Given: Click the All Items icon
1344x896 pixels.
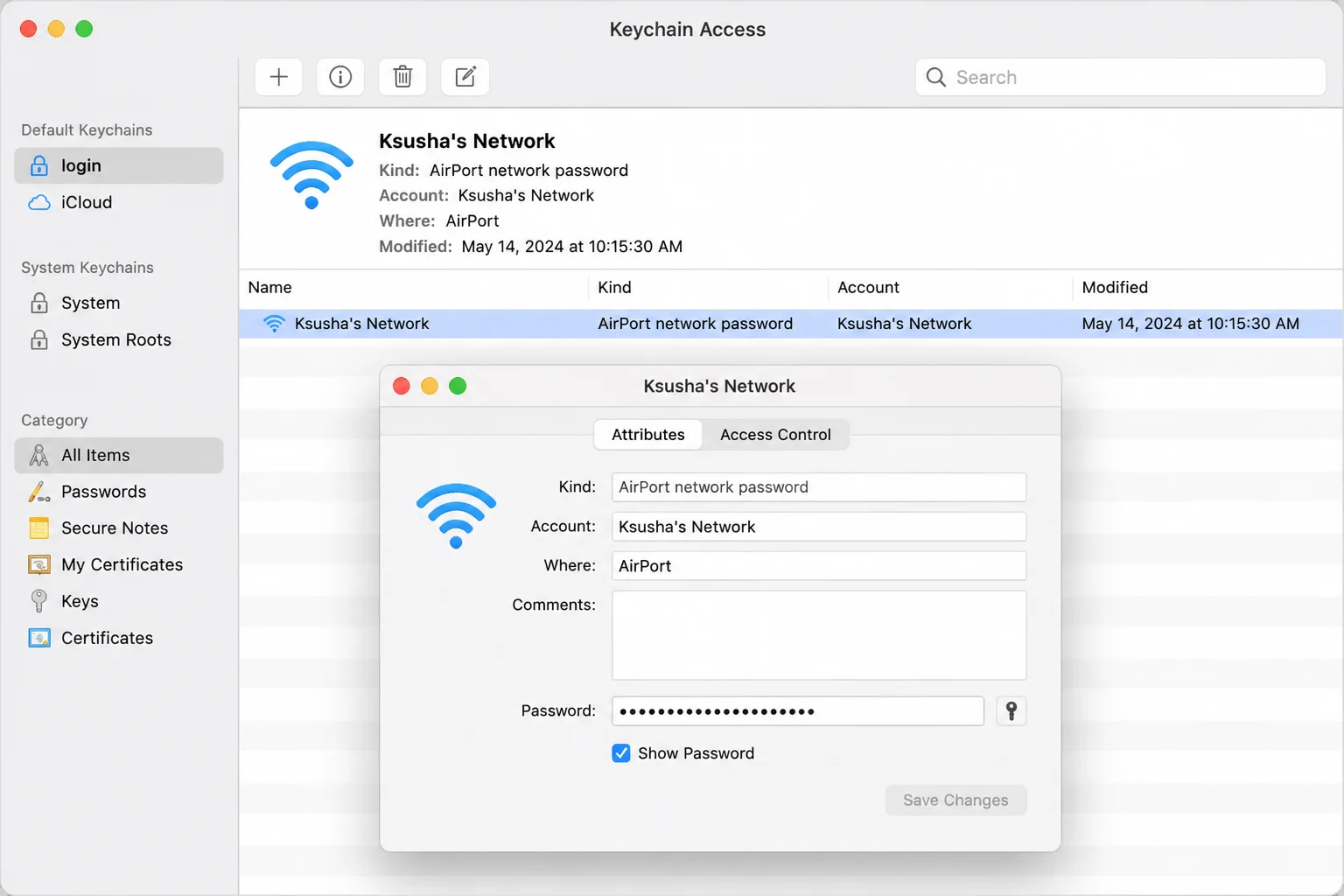Looking at the screenshot, I should coord(38,455).
